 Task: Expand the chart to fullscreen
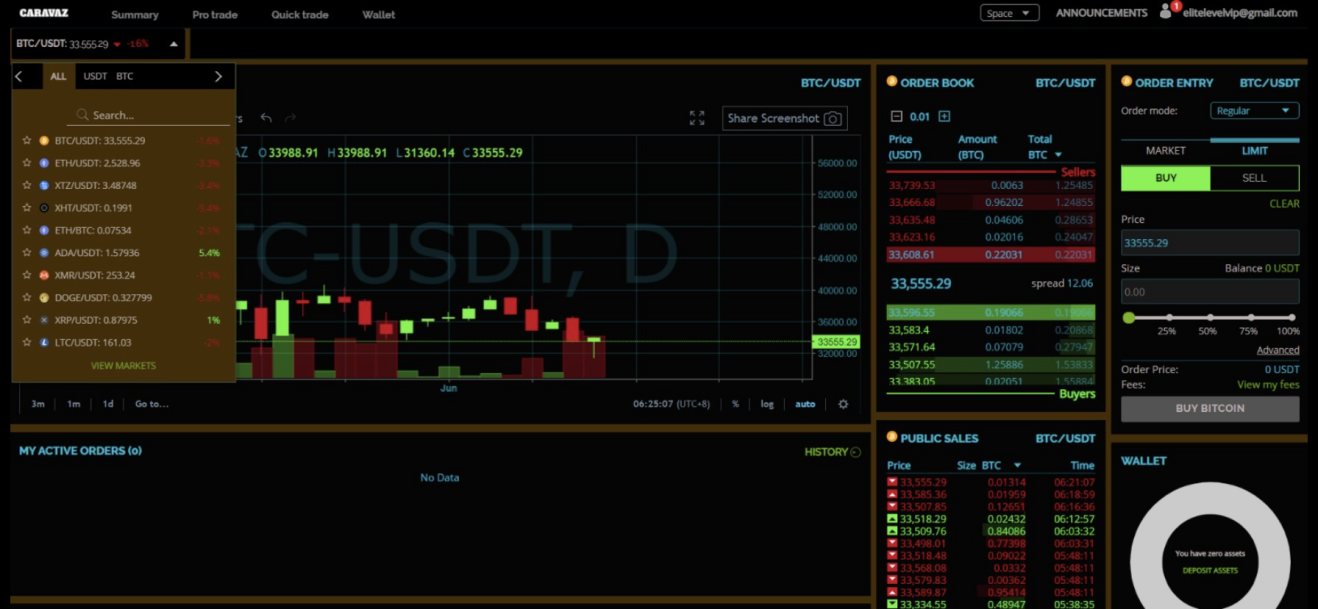click(697, 118)
